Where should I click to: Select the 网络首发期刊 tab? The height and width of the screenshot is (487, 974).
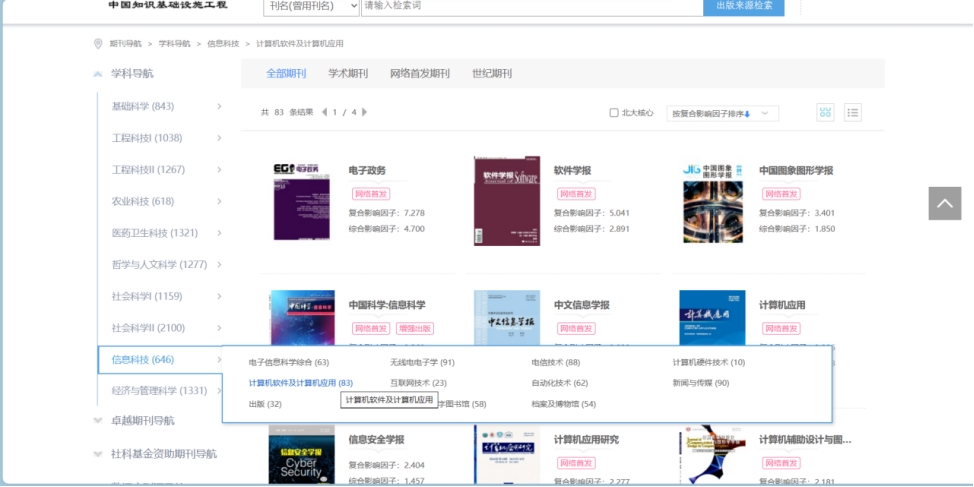click(x=420, y=73)
